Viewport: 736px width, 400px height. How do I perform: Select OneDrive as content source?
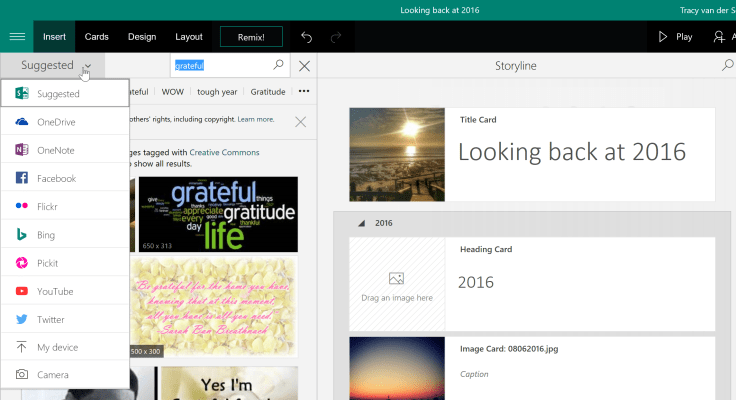click(57, 122)
